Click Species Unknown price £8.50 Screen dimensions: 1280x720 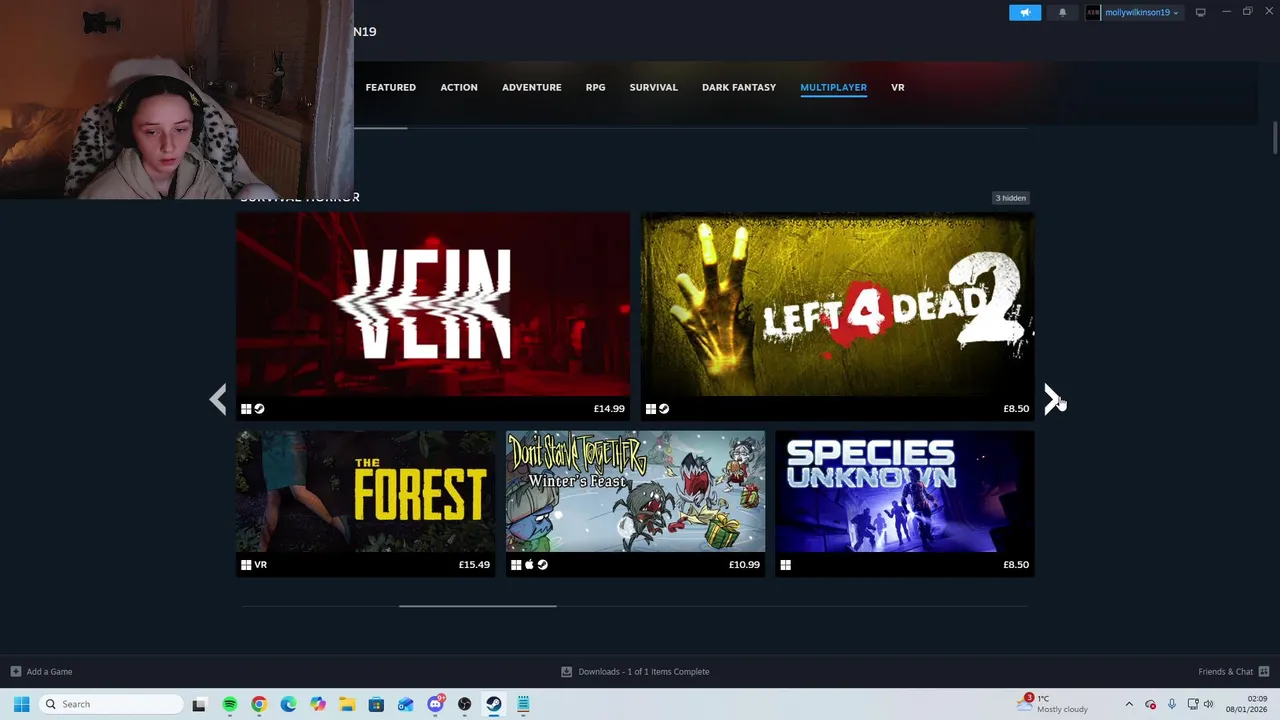(x=1016, y=565)
